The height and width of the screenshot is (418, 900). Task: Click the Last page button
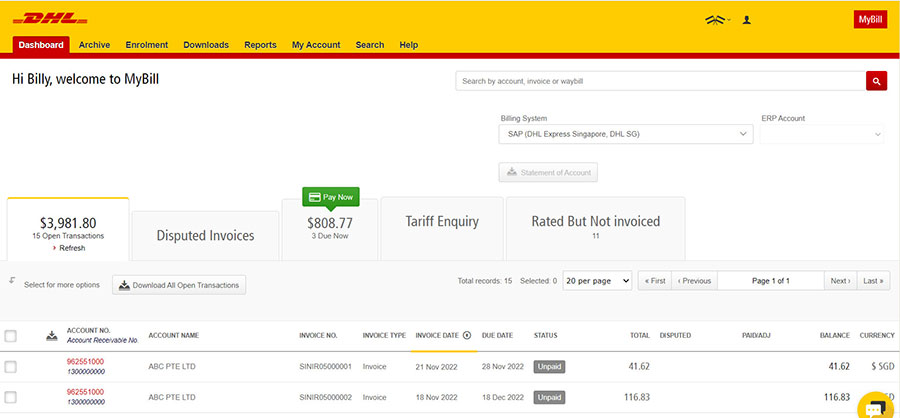(x=874, y=281)
